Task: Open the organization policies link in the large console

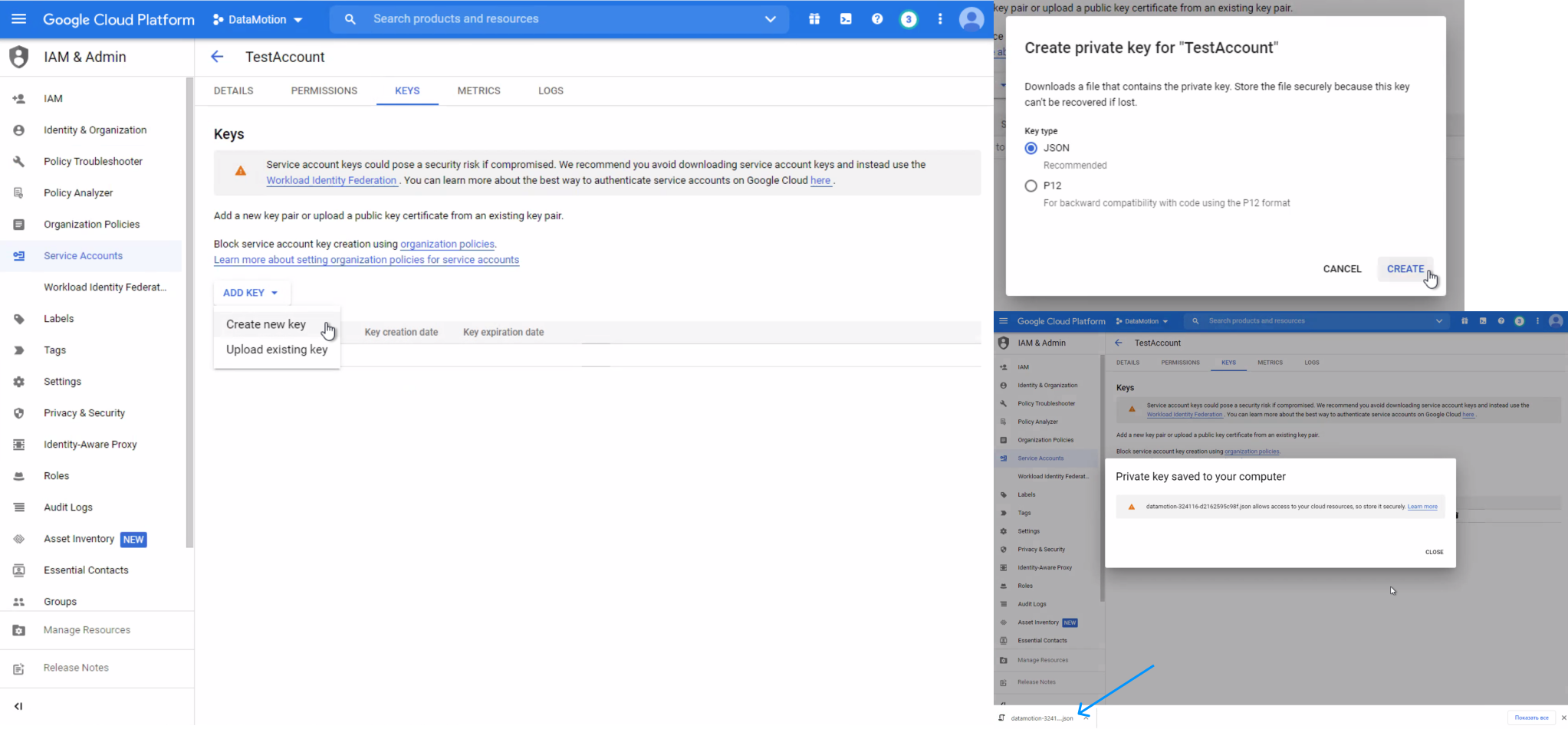Action: [447, 245]
